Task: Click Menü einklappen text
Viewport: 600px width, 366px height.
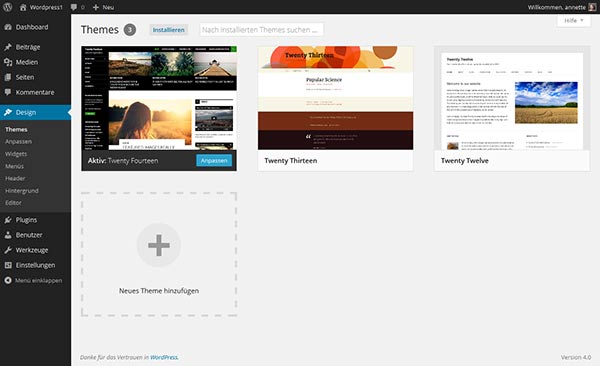Action: coord(38,280)
